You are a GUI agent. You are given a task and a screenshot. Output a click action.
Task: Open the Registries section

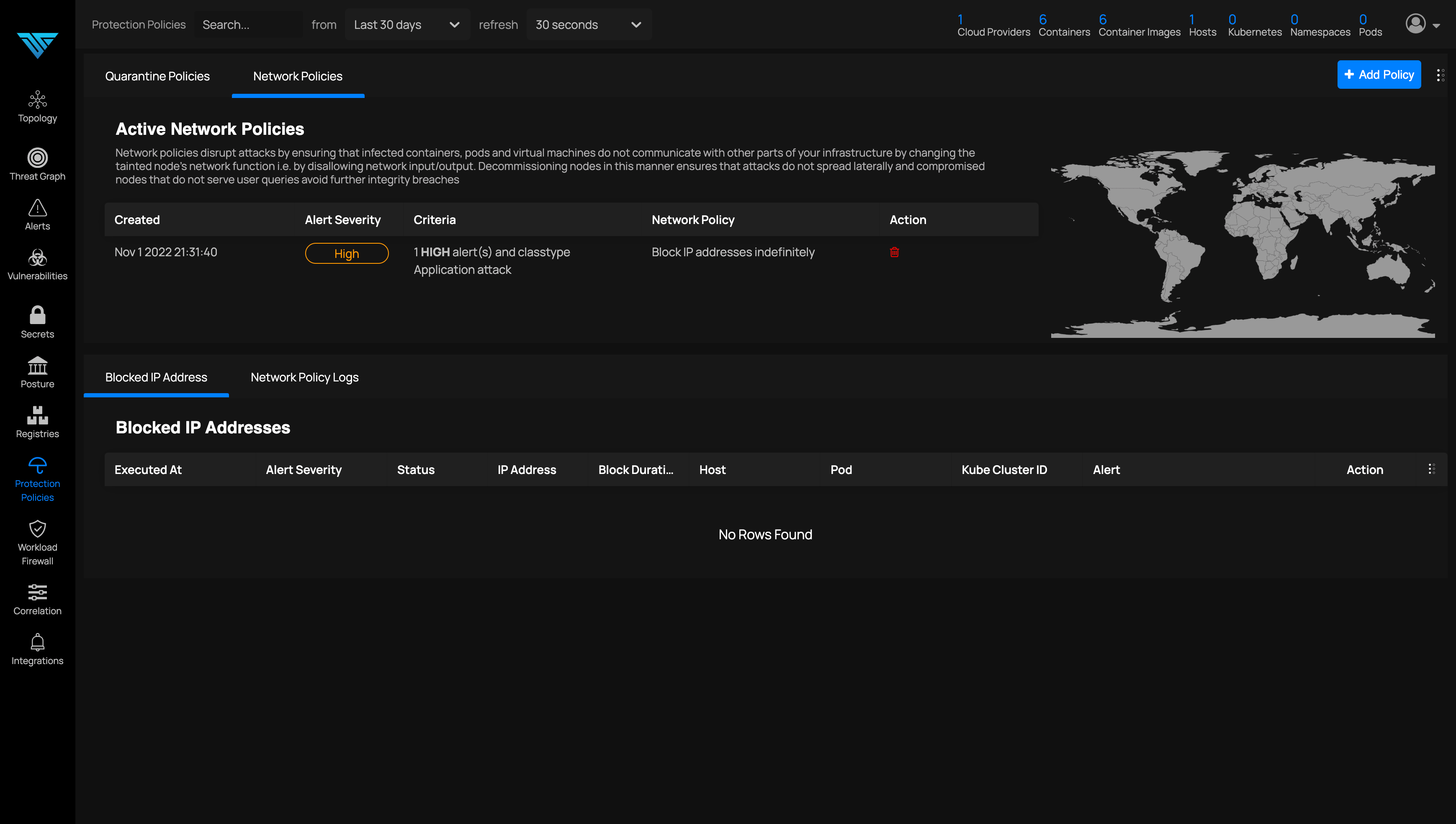[x=37, y=422]
